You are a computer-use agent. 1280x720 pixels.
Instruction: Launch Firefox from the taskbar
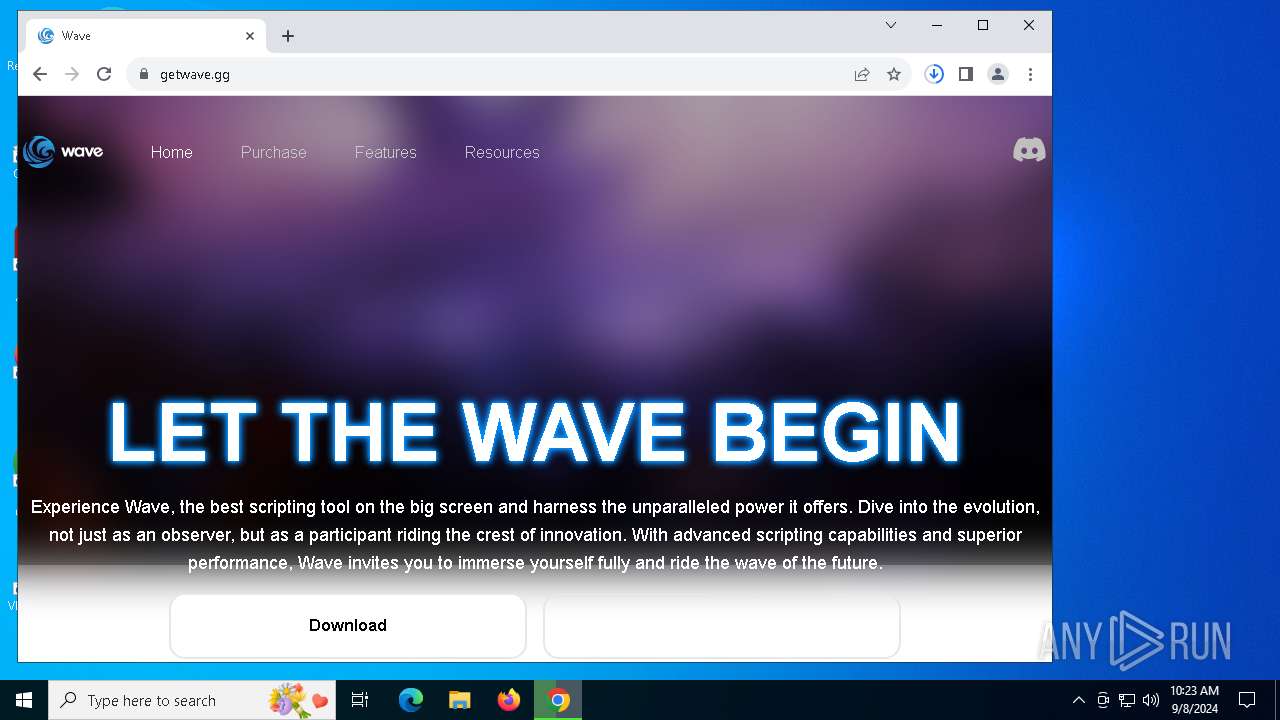pyautogui.click(x=509, y=700)
